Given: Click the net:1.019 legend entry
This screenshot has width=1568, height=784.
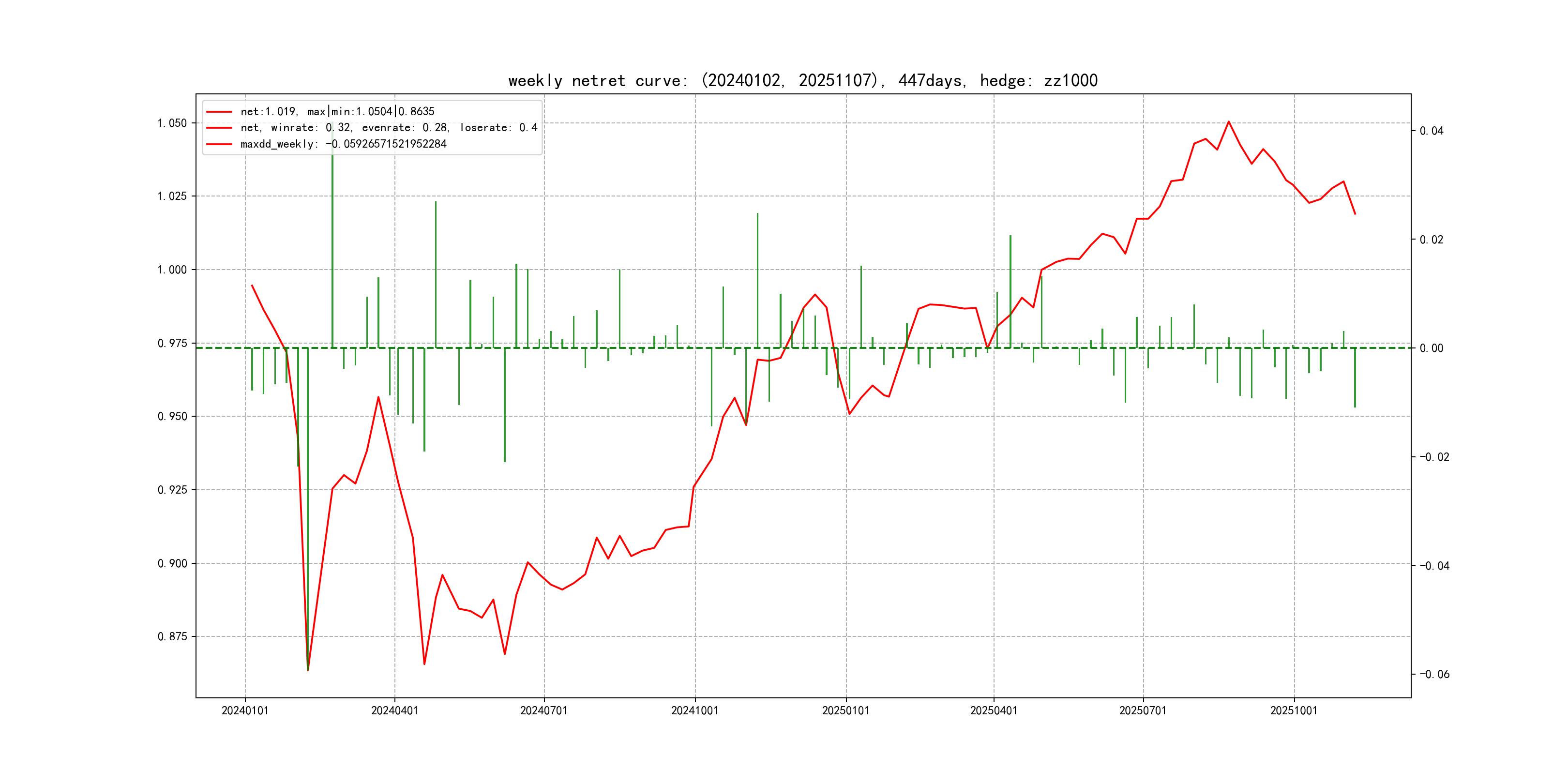Looking at the screenshot, I should (337, 111).
